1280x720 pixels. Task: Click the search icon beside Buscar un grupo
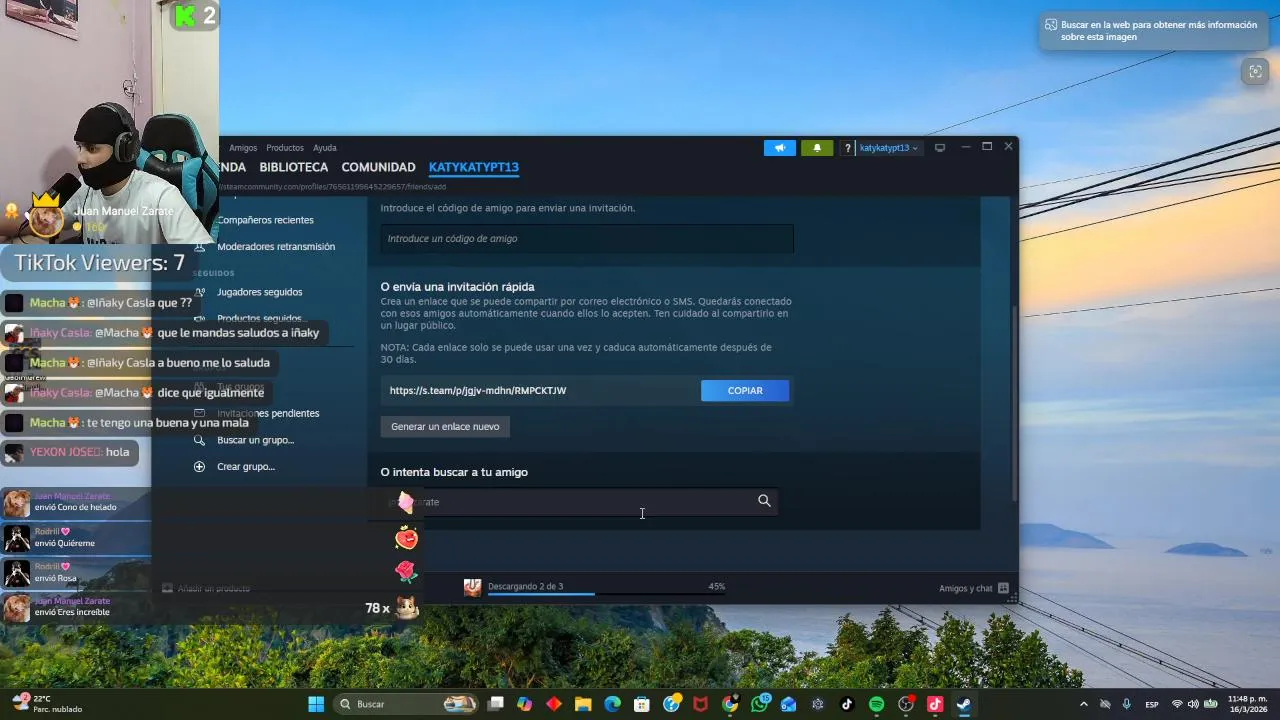[x=199, y=440]
